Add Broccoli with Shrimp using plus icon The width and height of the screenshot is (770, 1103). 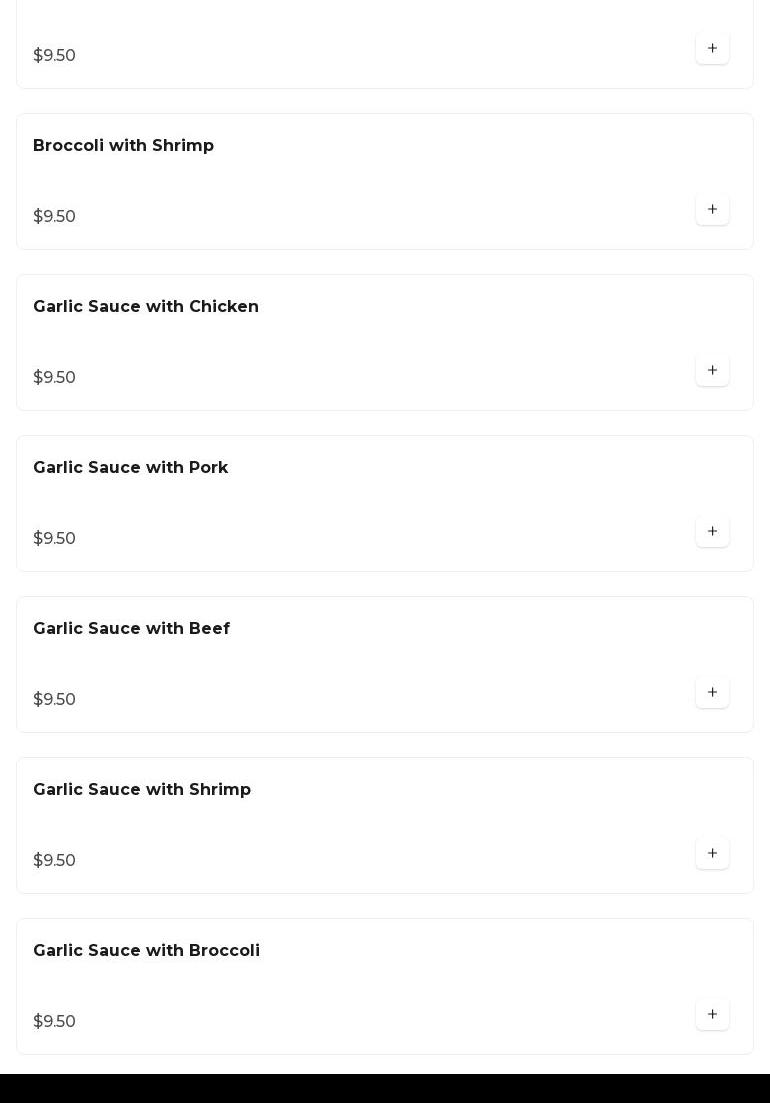coord(712,209)
